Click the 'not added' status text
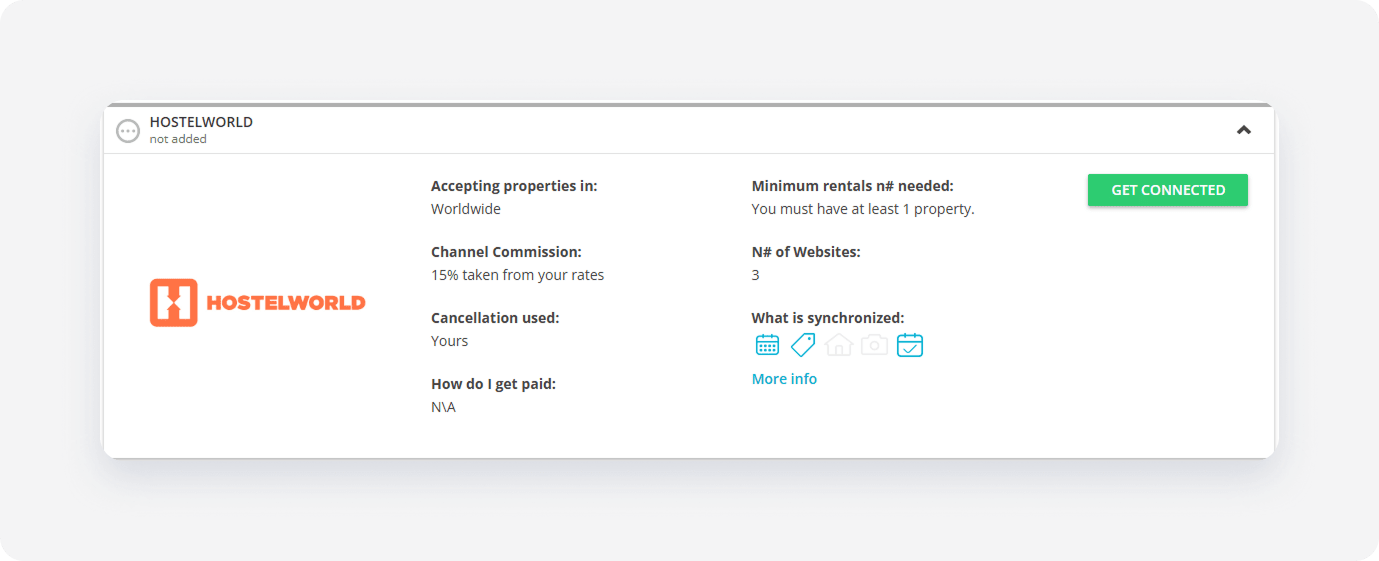Viewport: 1379px width, 561px height. (178, 139)
